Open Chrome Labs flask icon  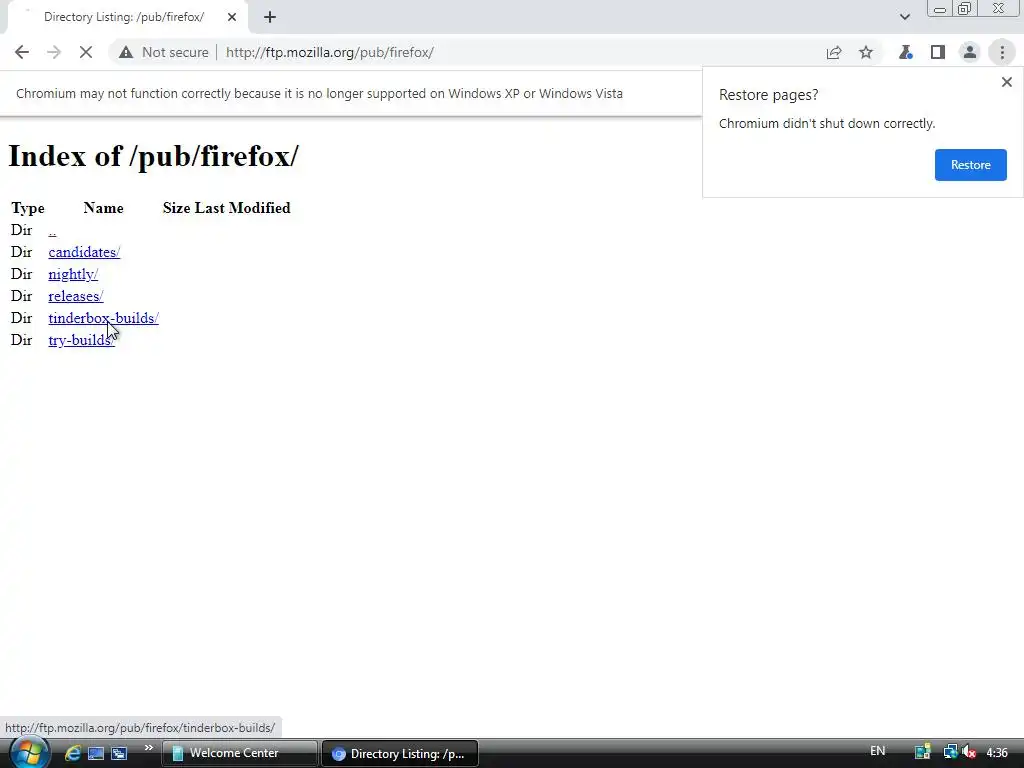coord(906,52)
